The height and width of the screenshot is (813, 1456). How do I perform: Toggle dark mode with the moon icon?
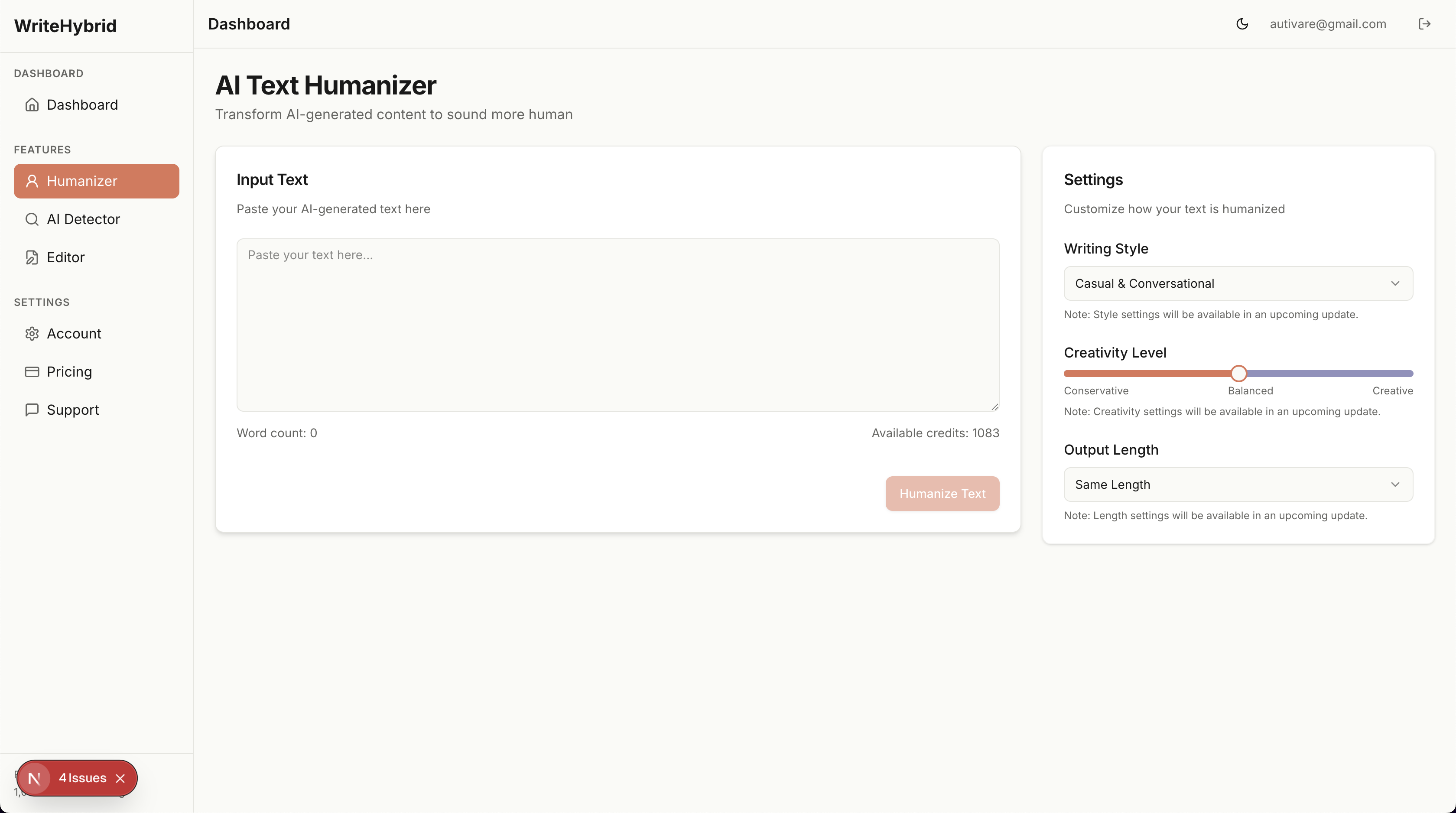click(x=1242, y=24)
